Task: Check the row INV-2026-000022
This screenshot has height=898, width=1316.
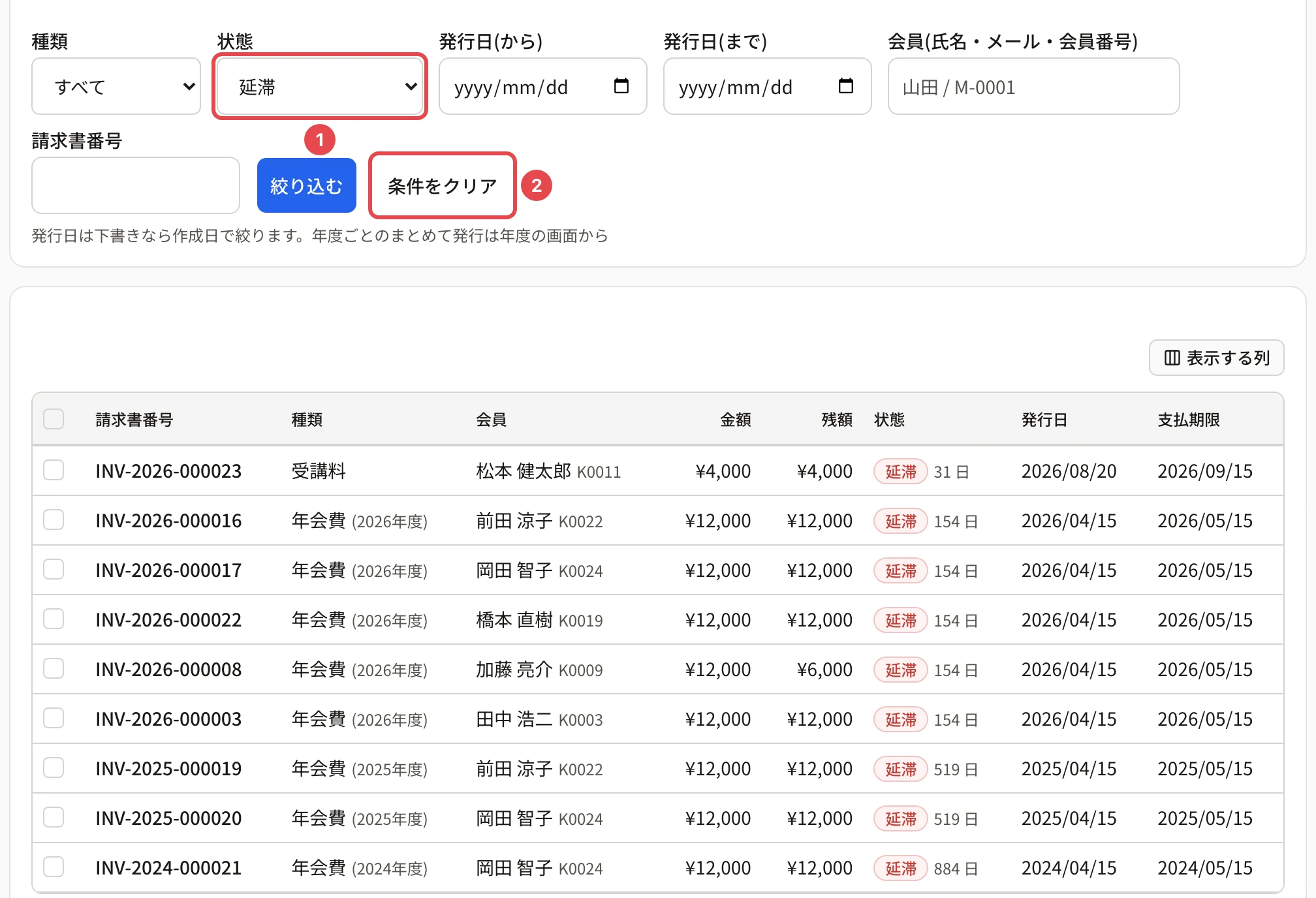Action: (54, 619)
